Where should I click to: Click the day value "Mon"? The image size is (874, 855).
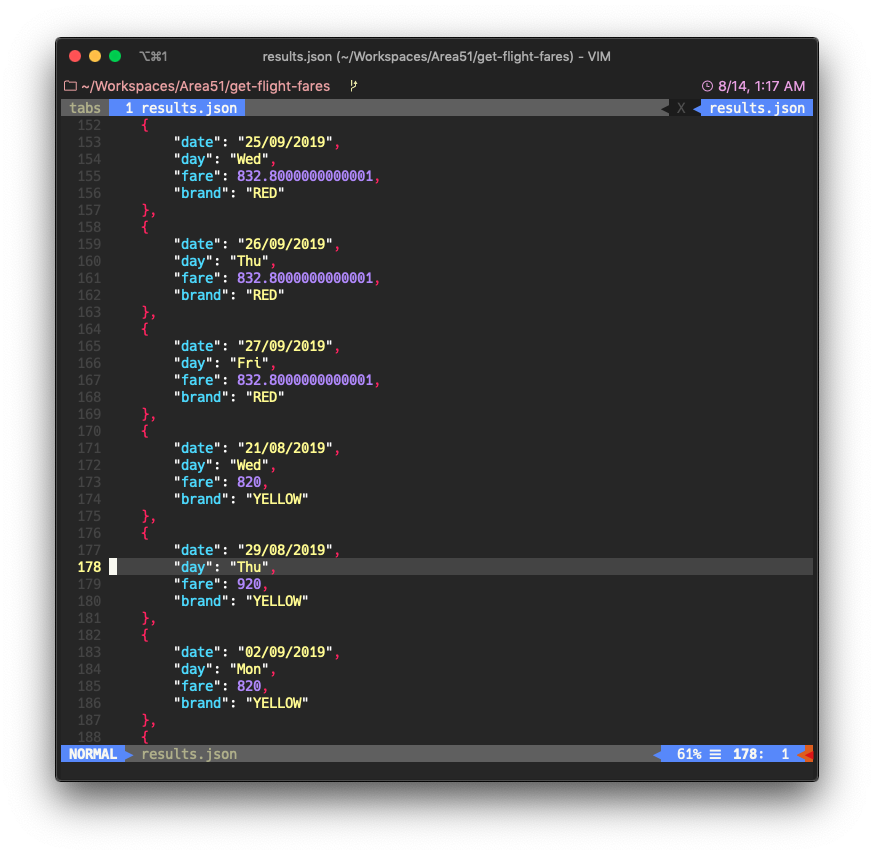click(249, 669)
